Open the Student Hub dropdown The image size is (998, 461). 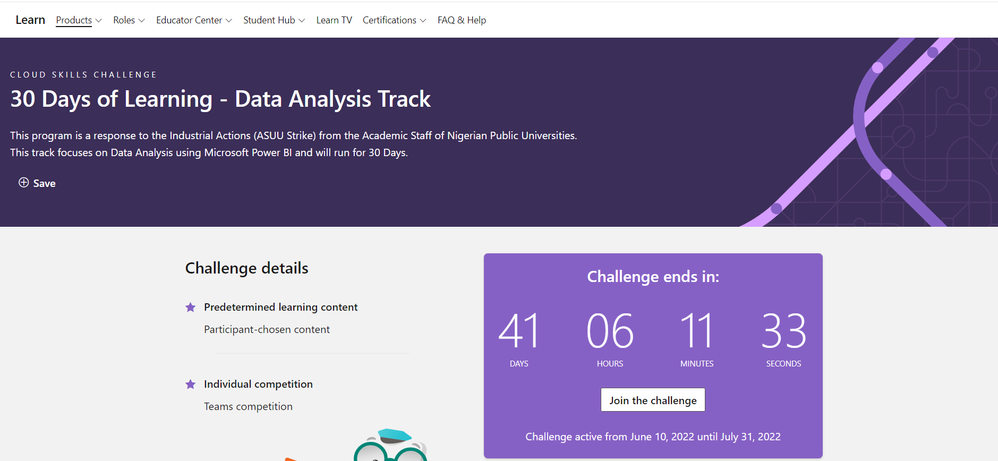(x=274, y=20)
